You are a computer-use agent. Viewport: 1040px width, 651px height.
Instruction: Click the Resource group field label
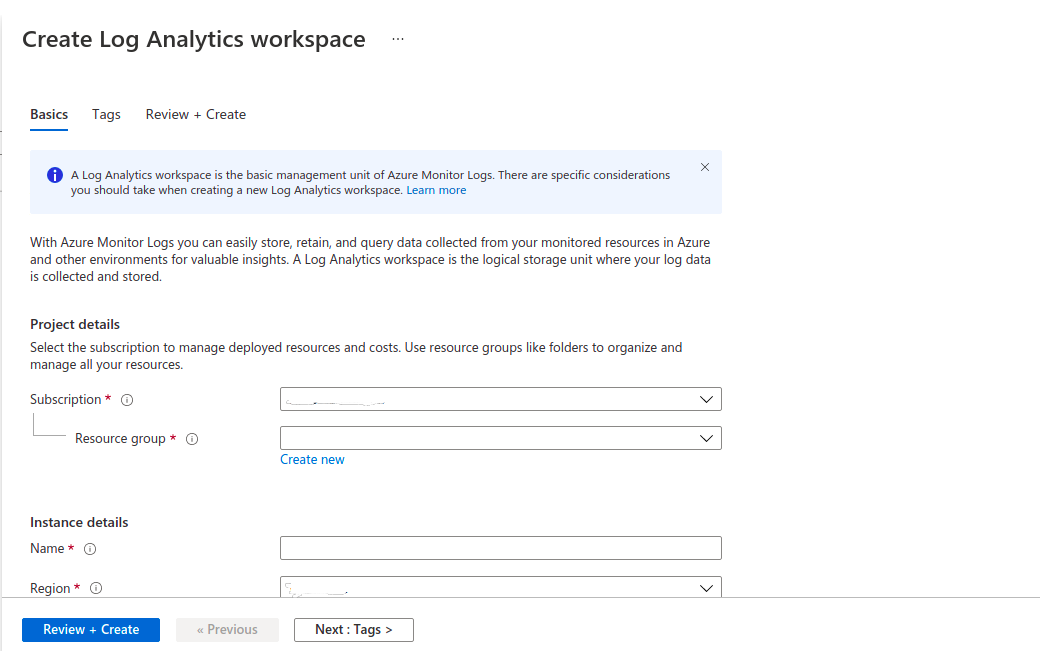click(x=120, y=438)
